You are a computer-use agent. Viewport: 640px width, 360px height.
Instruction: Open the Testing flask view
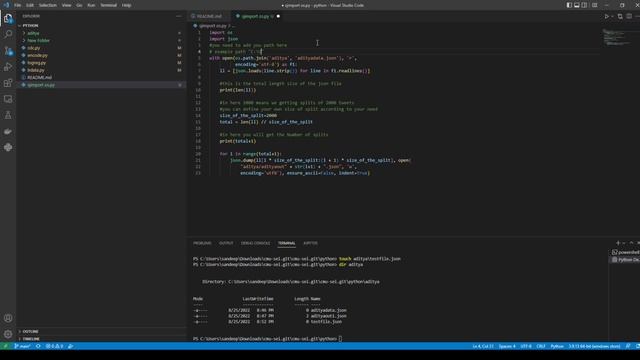tap(8, 116)
